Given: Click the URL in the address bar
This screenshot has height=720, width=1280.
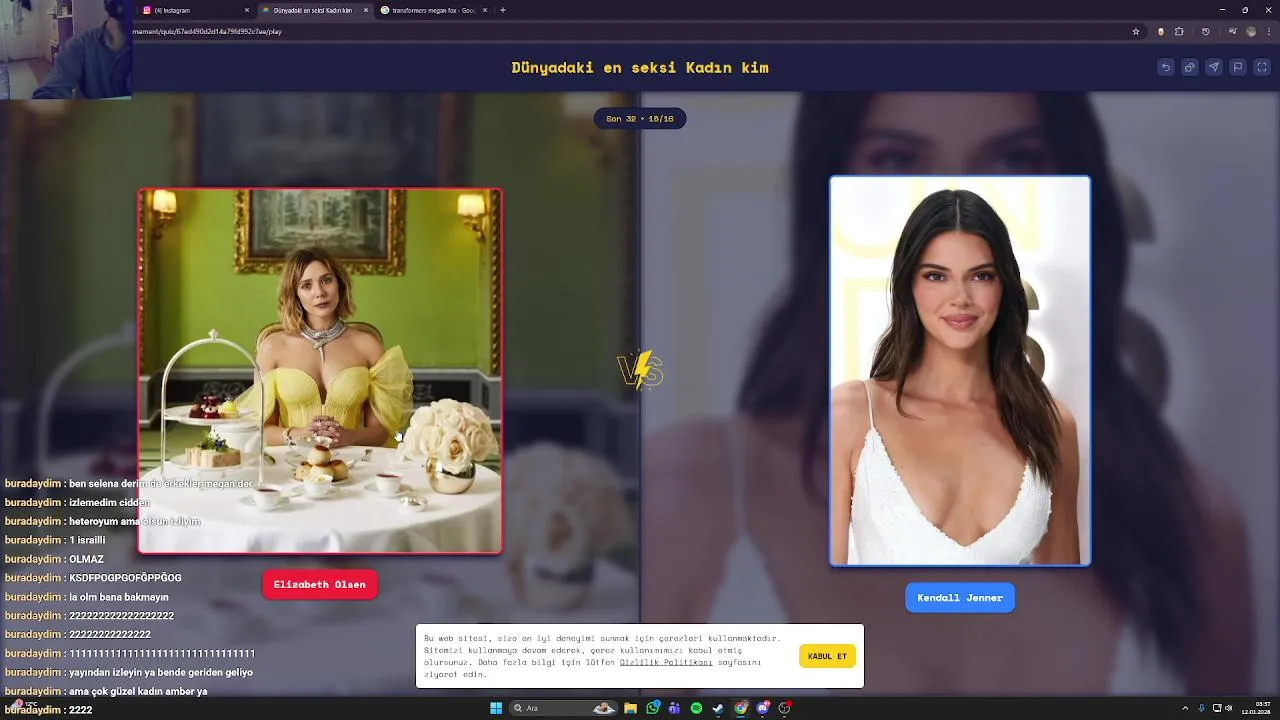Looking at the screenshot, I should pyautogui.click(x=207, y=31).
